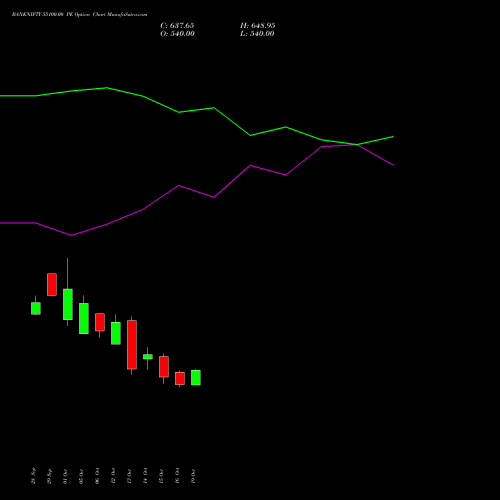Select the 19 Oct date label
Image resolution: width=500 pixels, height=500 pixels.
tap(193, 476)
